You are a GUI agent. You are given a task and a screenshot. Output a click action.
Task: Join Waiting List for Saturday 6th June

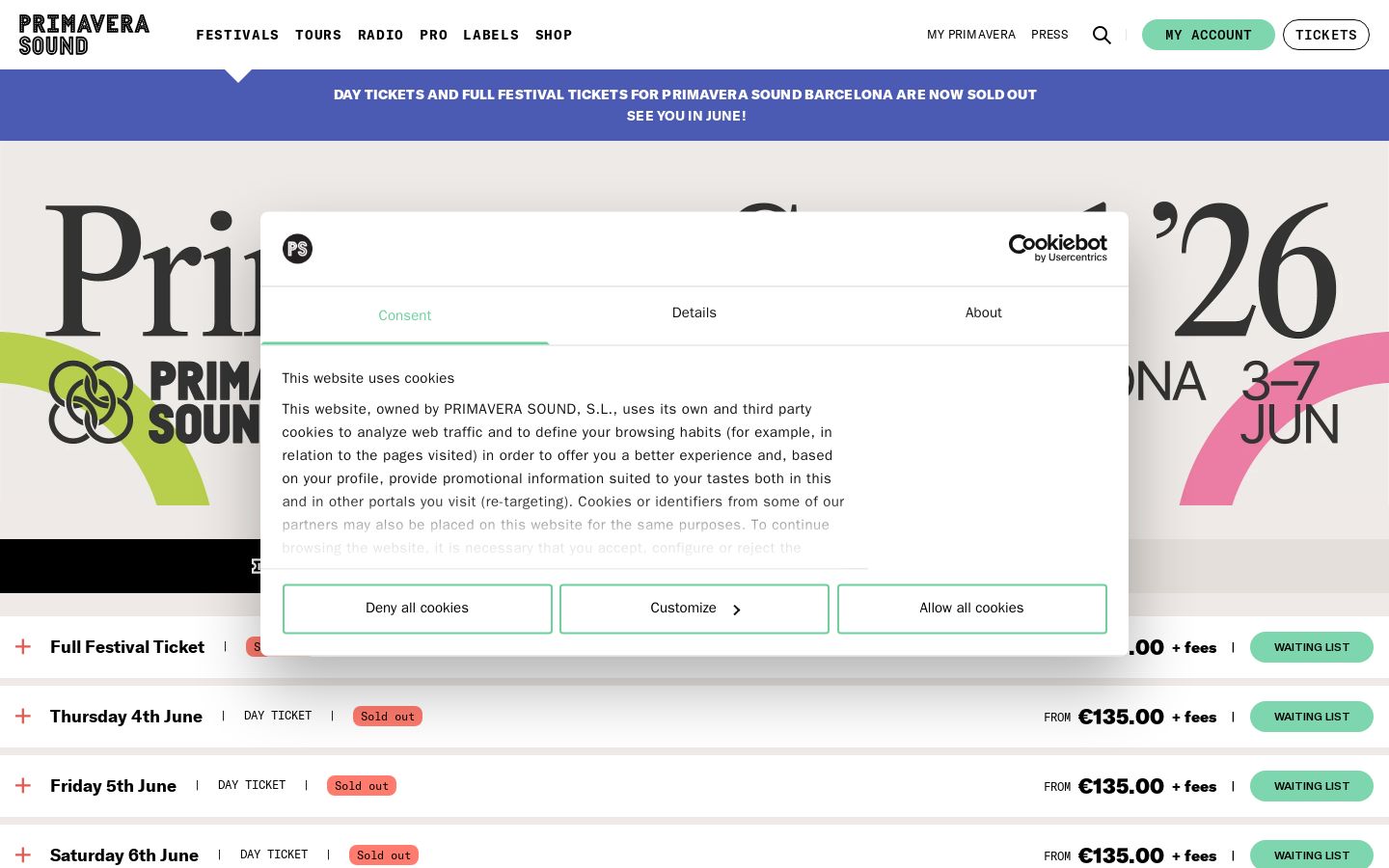[1312, 854]
